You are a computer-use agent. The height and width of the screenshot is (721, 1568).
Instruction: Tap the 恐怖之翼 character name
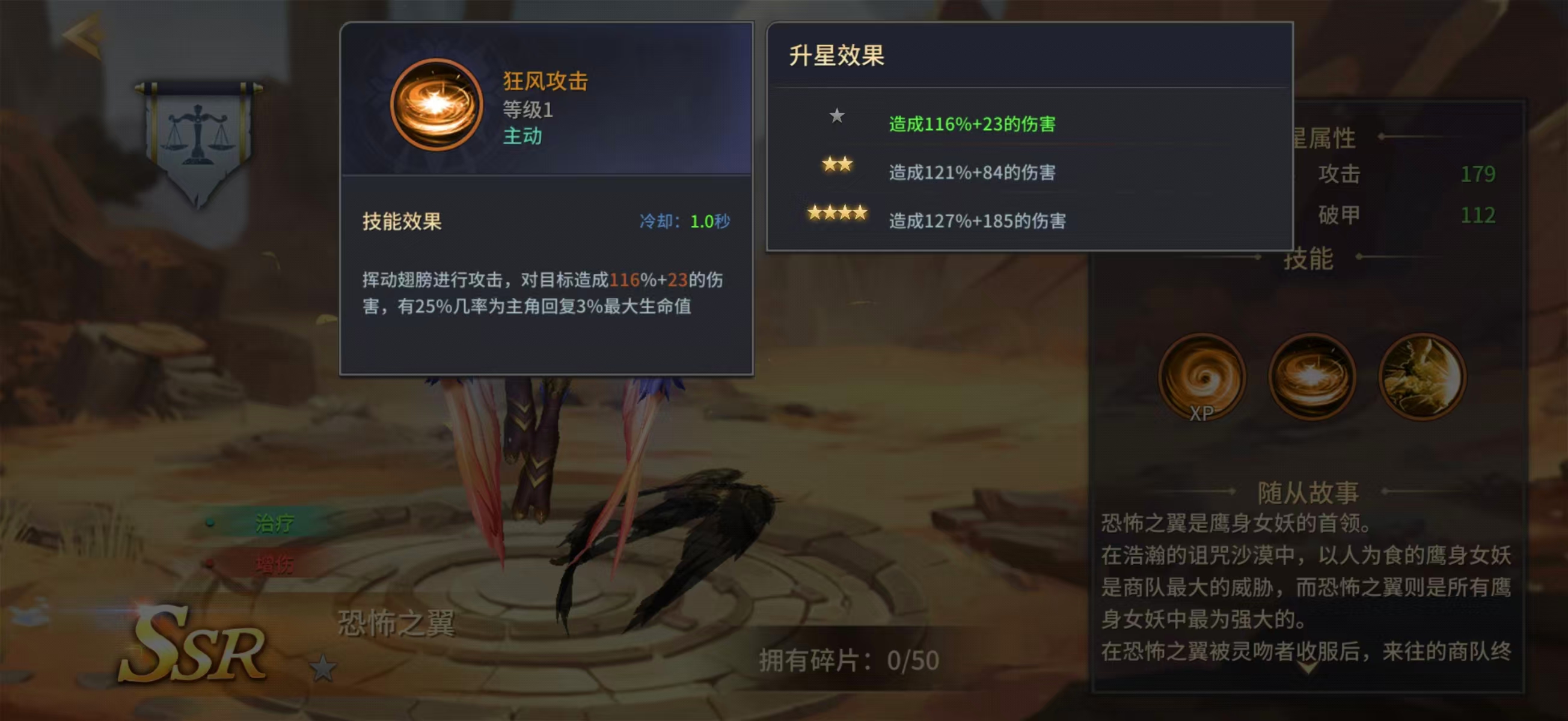(x=396, y=623)
